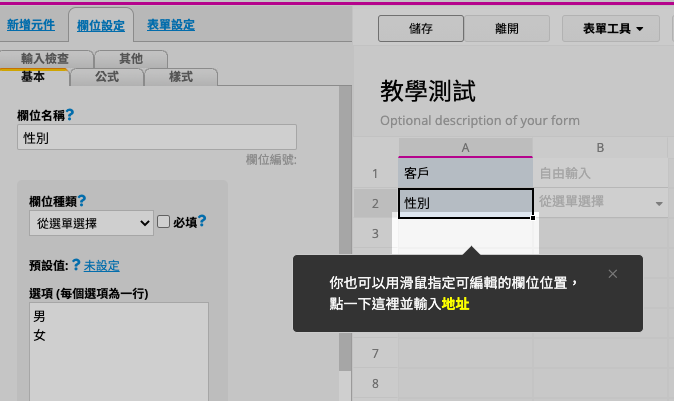Toggle the 必填 checkbox
This screenshot has width=674, height=401.
point(163,222)
